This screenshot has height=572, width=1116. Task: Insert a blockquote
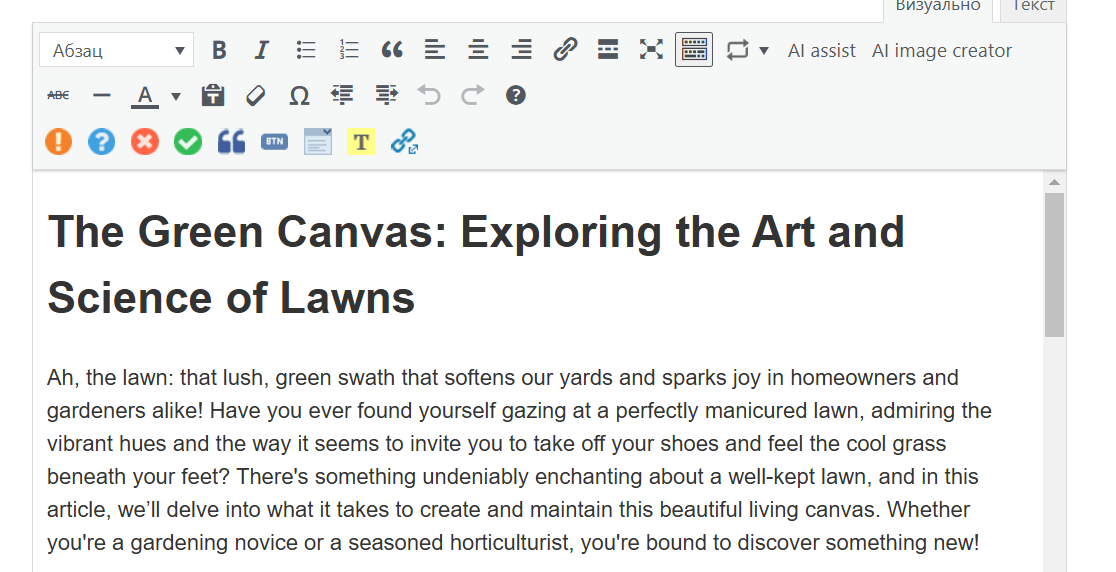click(392, 50)
